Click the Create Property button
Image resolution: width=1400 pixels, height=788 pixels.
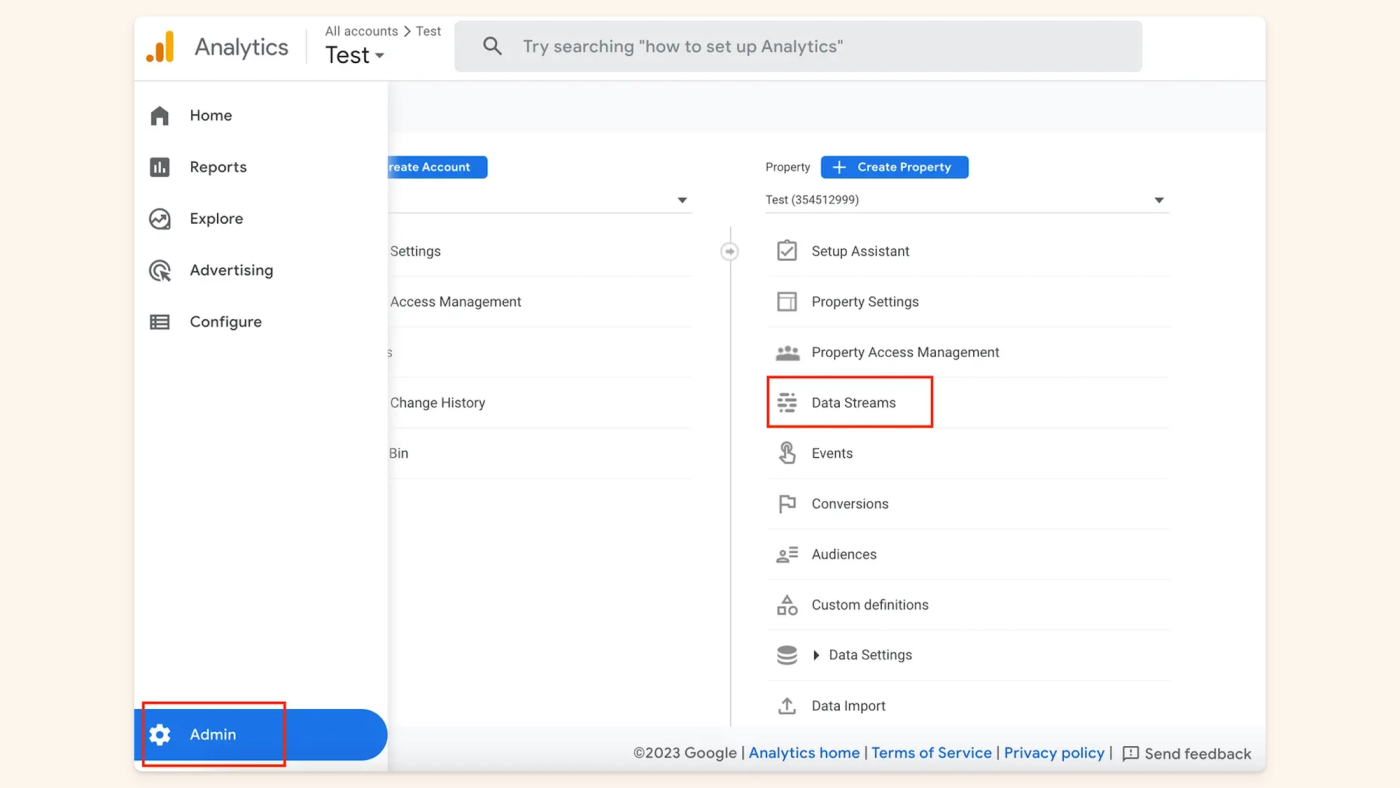coord(894,167)
